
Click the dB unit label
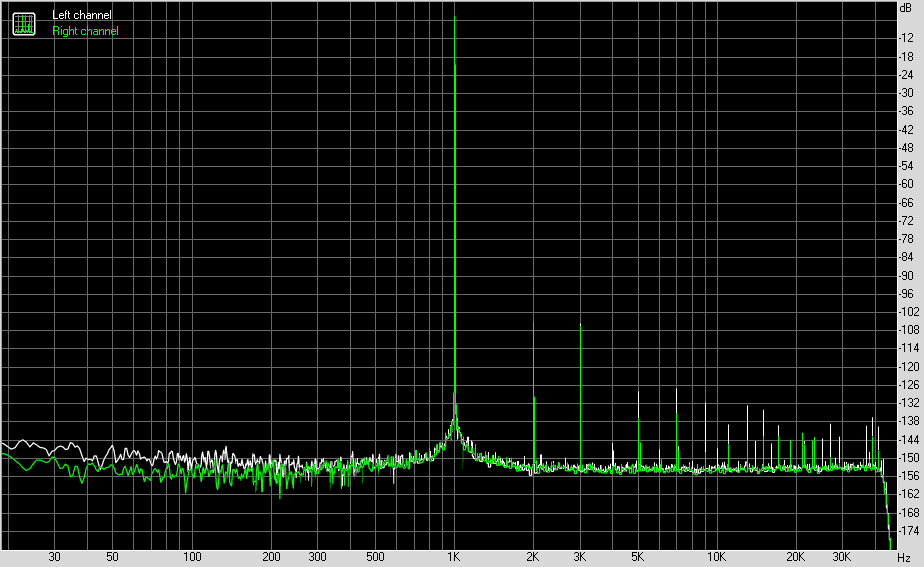pyautogui.click(x=906, y=8)
